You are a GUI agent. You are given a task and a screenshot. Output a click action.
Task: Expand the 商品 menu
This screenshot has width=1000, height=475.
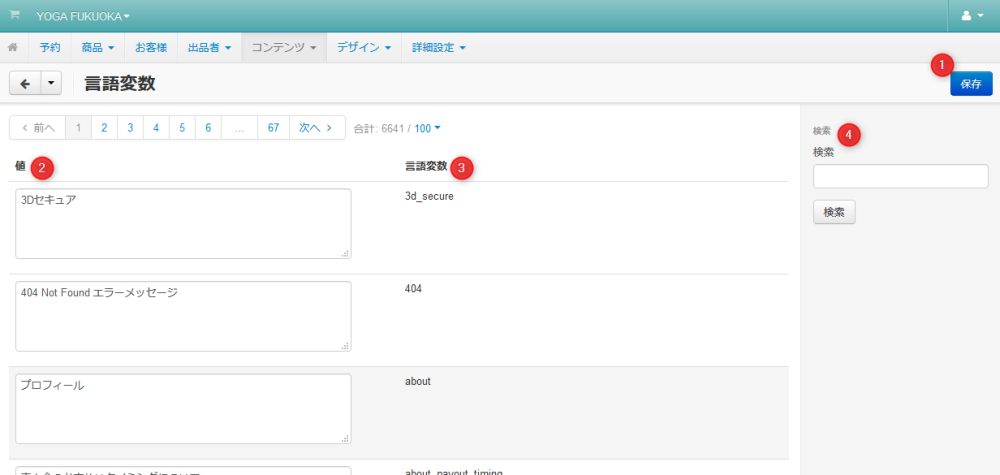(x=98, y=47)
